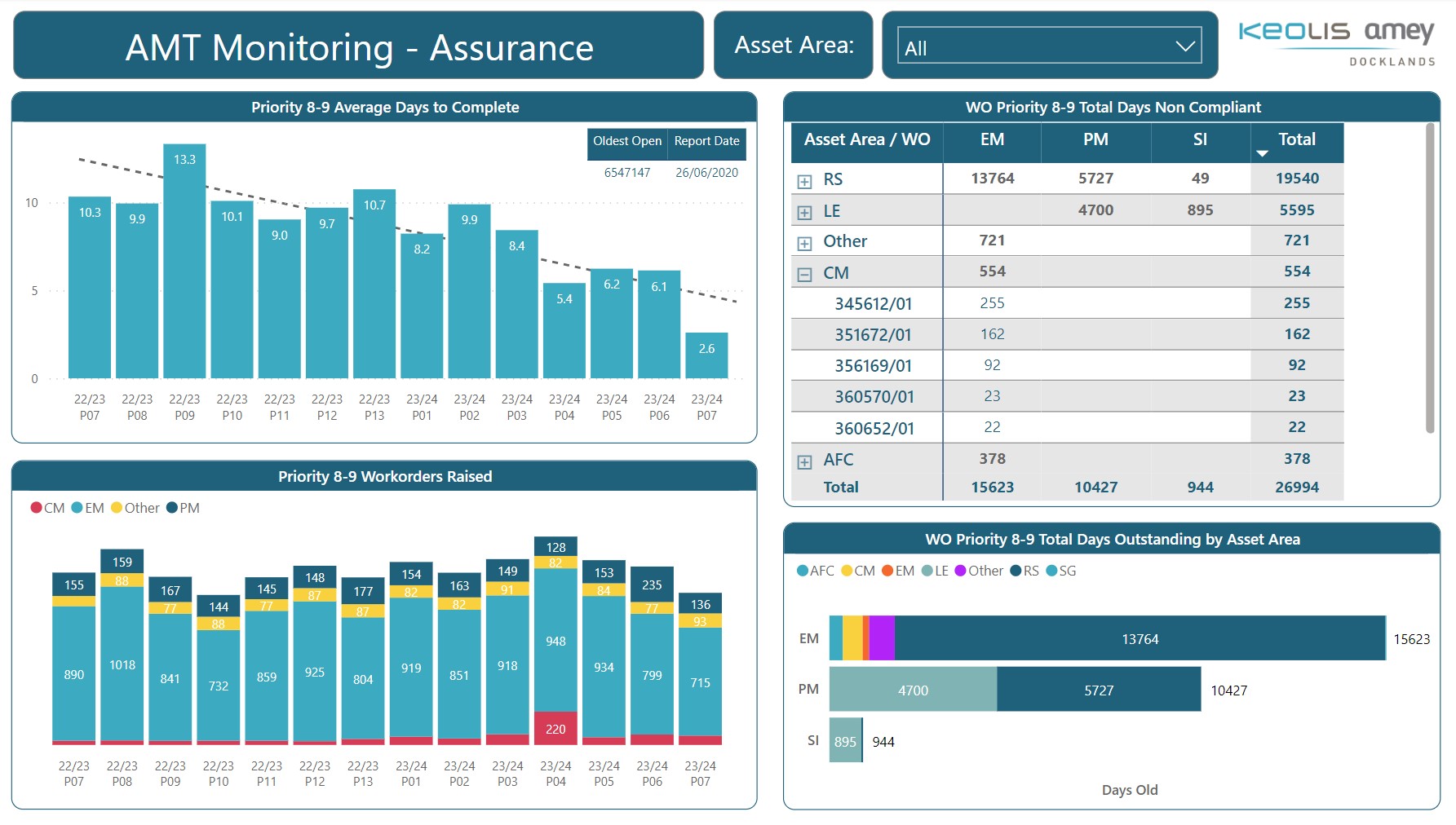The width and height of the screenshot is (1456, 825).
Task: Collapse the CM asset area row
Action: click(x=804, y=275)
